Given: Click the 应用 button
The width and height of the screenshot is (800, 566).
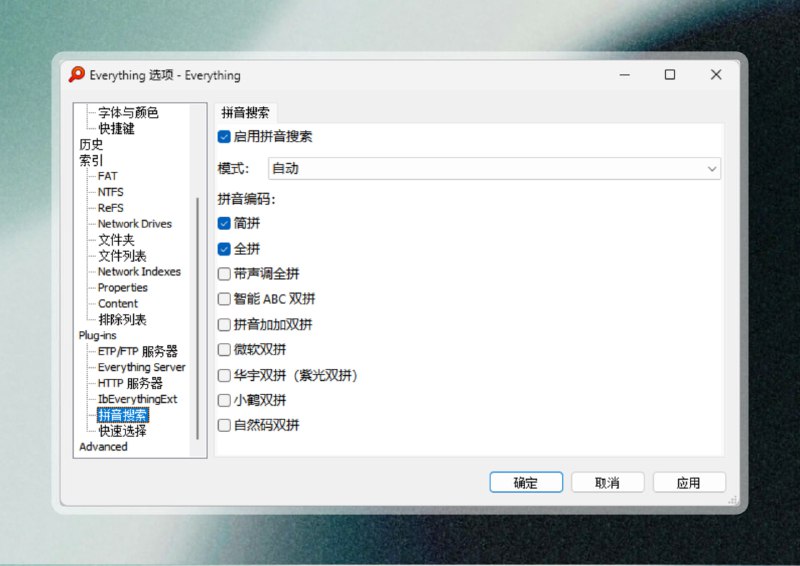Looking at the screenshot, I should coord(689,482).
